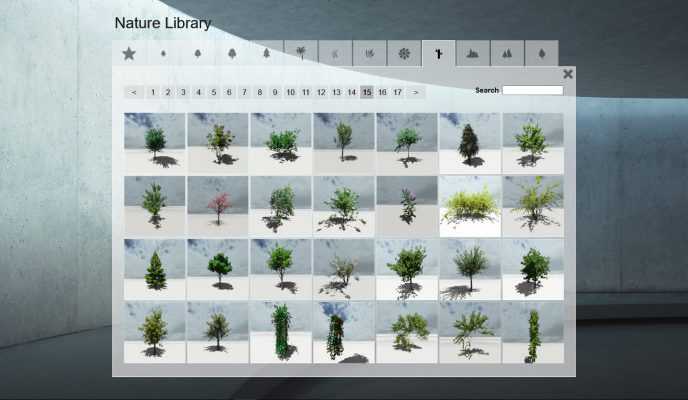Select the twin conifer trees tab

(507, 54)
